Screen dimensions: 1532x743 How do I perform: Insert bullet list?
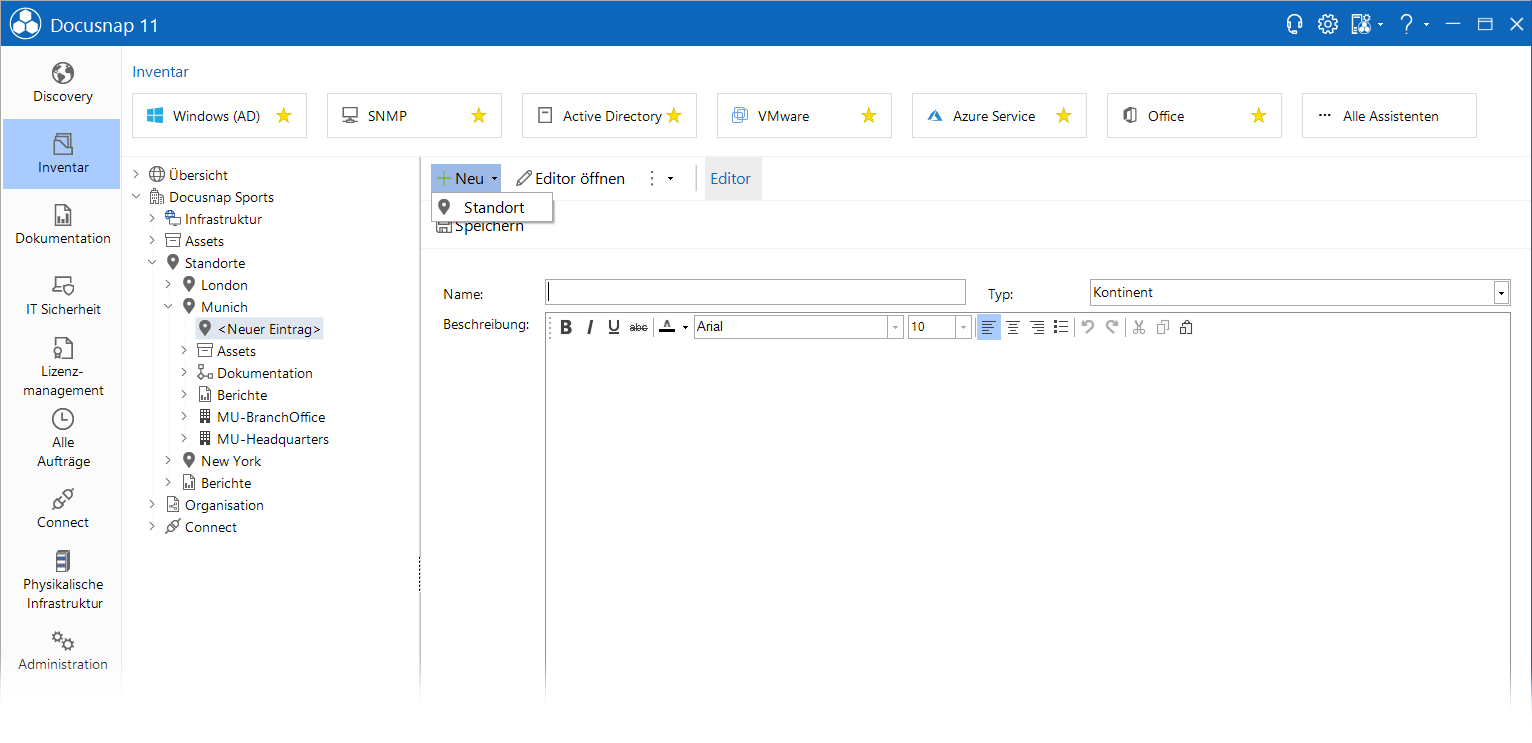(1061, 327)
